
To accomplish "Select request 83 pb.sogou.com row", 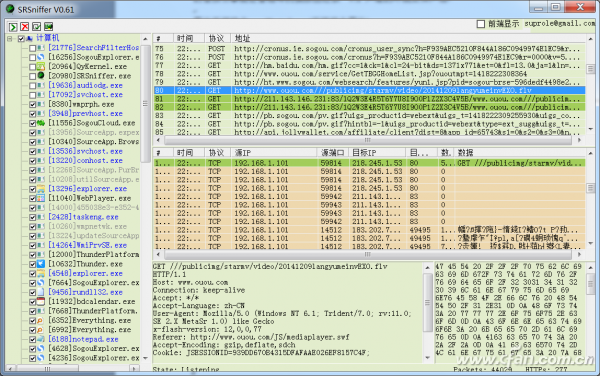I will (369, 116).
